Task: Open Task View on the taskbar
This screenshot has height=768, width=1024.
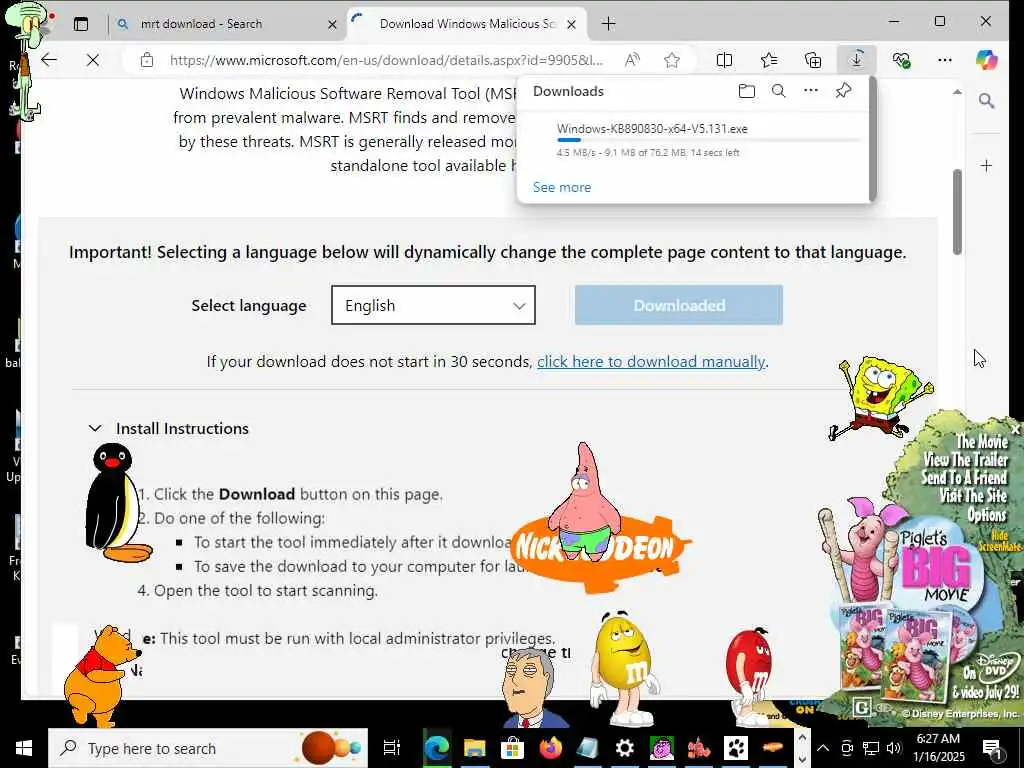Action: pyautogui.click(x=391, y=748)
